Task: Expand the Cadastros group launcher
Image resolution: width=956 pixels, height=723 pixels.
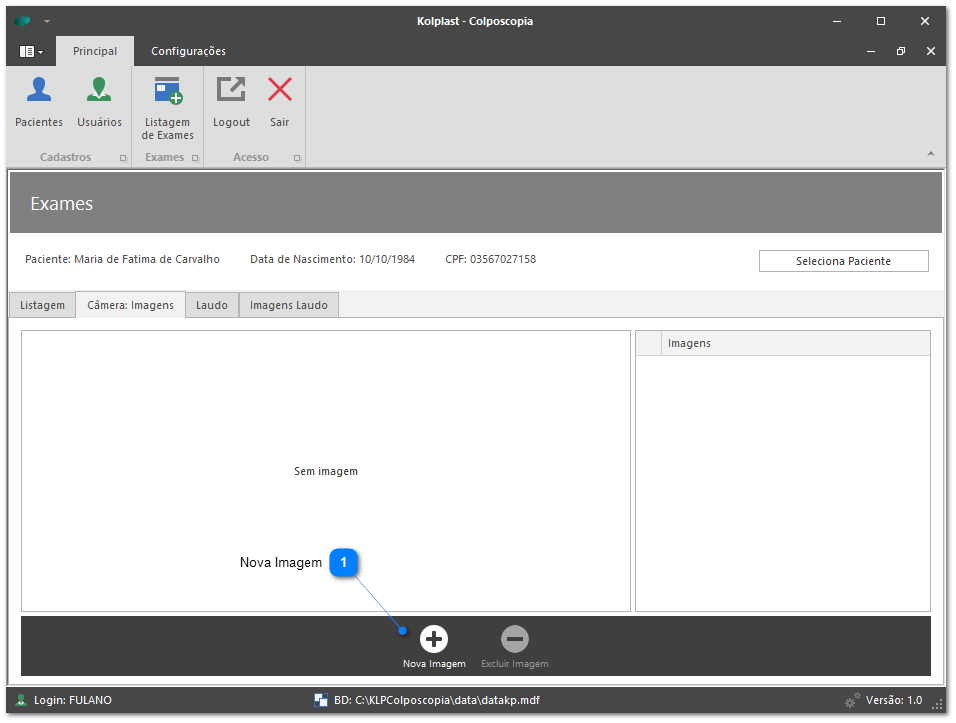Action: pos(123,158)
